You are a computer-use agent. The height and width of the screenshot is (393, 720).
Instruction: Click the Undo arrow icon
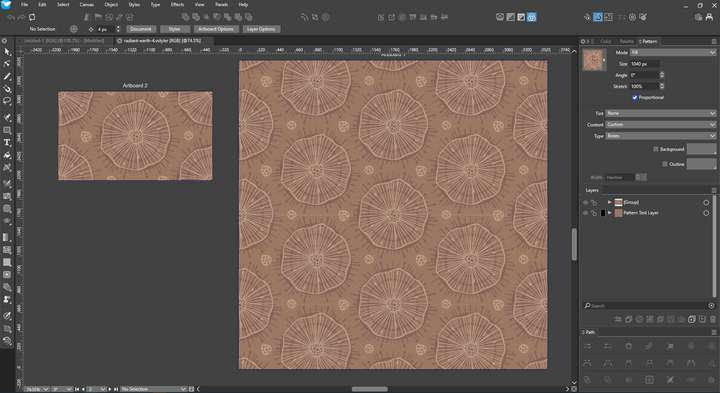coord(11,17)
